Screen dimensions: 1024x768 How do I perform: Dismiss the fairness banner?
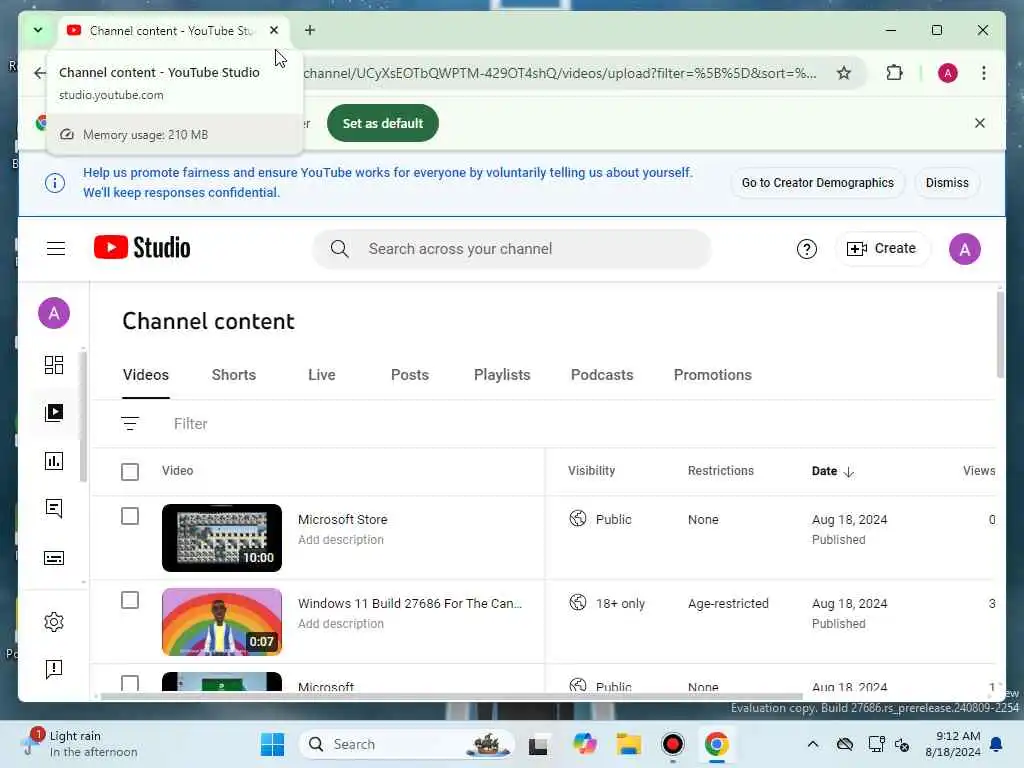point(947,183)
